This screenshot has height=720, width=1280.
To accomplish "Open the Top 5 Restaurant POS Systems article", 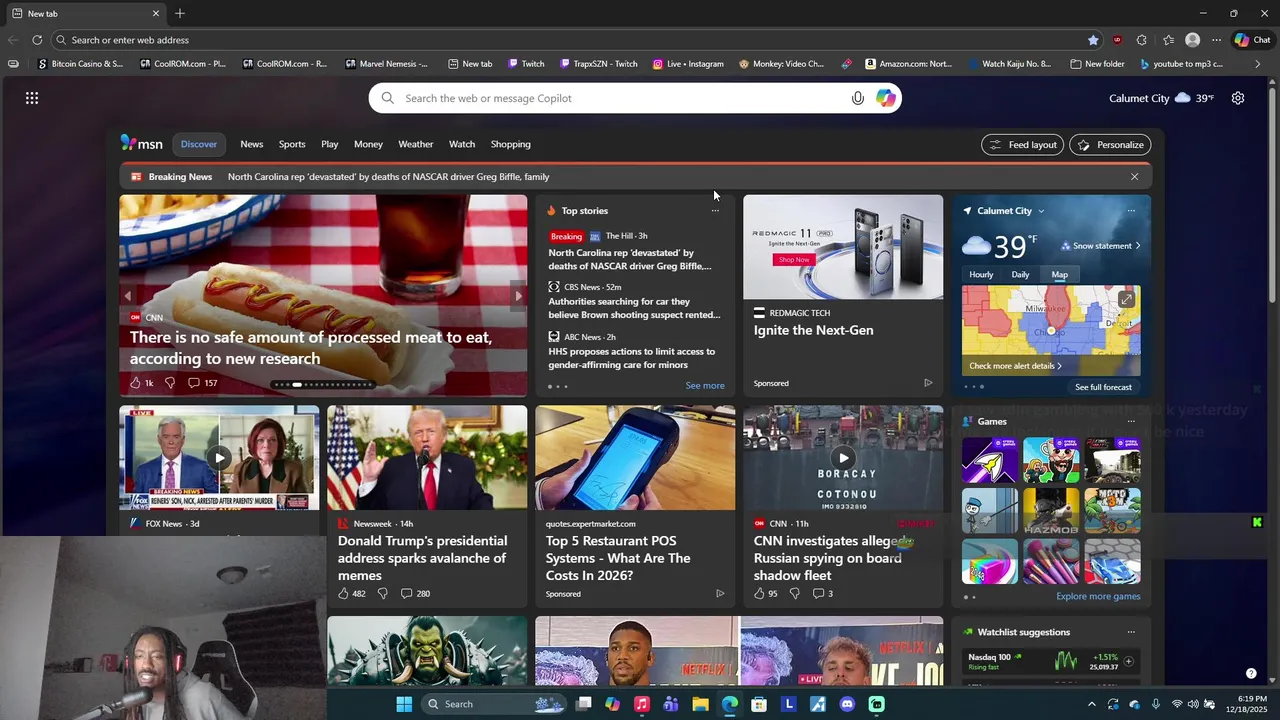I will coord(620,558).
